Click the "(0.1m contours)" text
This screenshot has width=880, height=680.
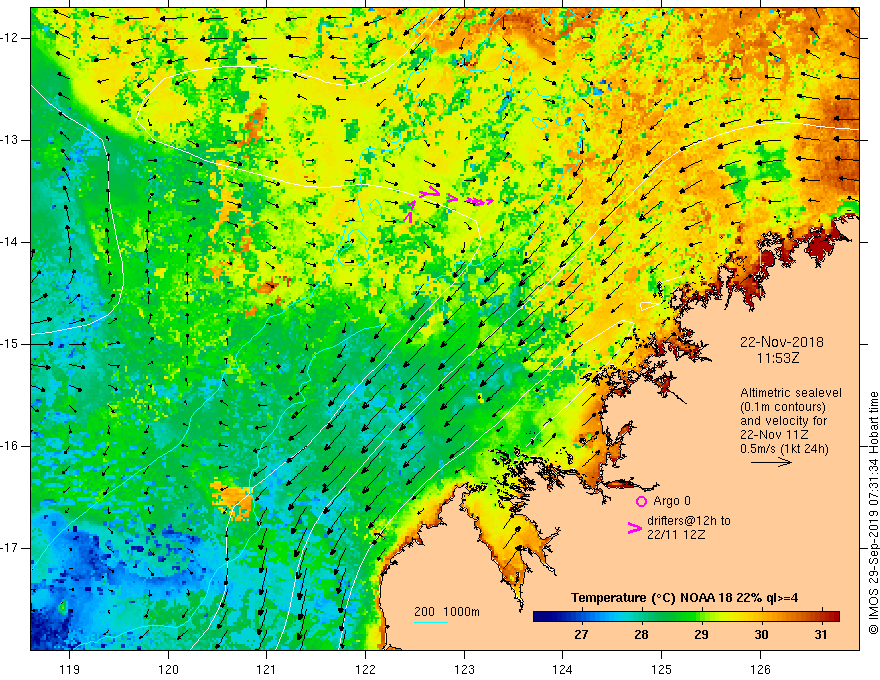pos(782,407)
